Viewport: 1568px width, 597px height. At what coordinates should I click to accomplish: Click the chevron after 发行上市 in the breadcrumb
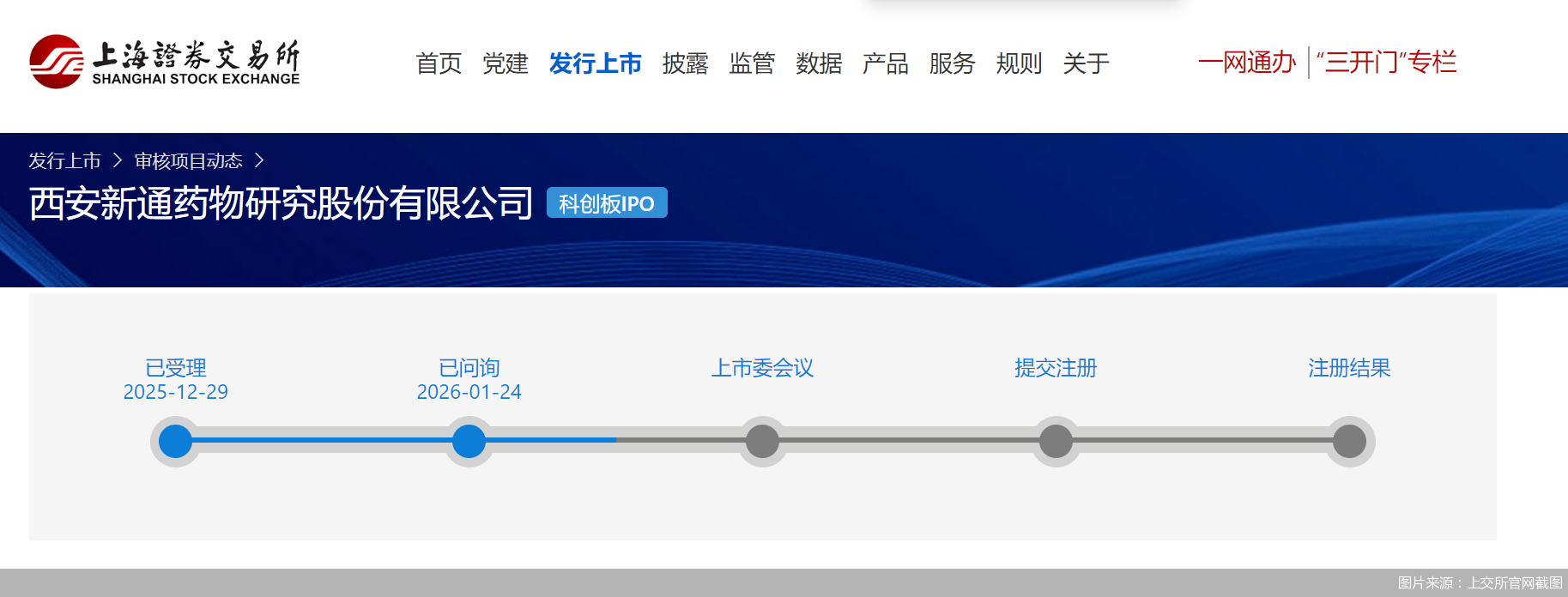click(118, 160)
